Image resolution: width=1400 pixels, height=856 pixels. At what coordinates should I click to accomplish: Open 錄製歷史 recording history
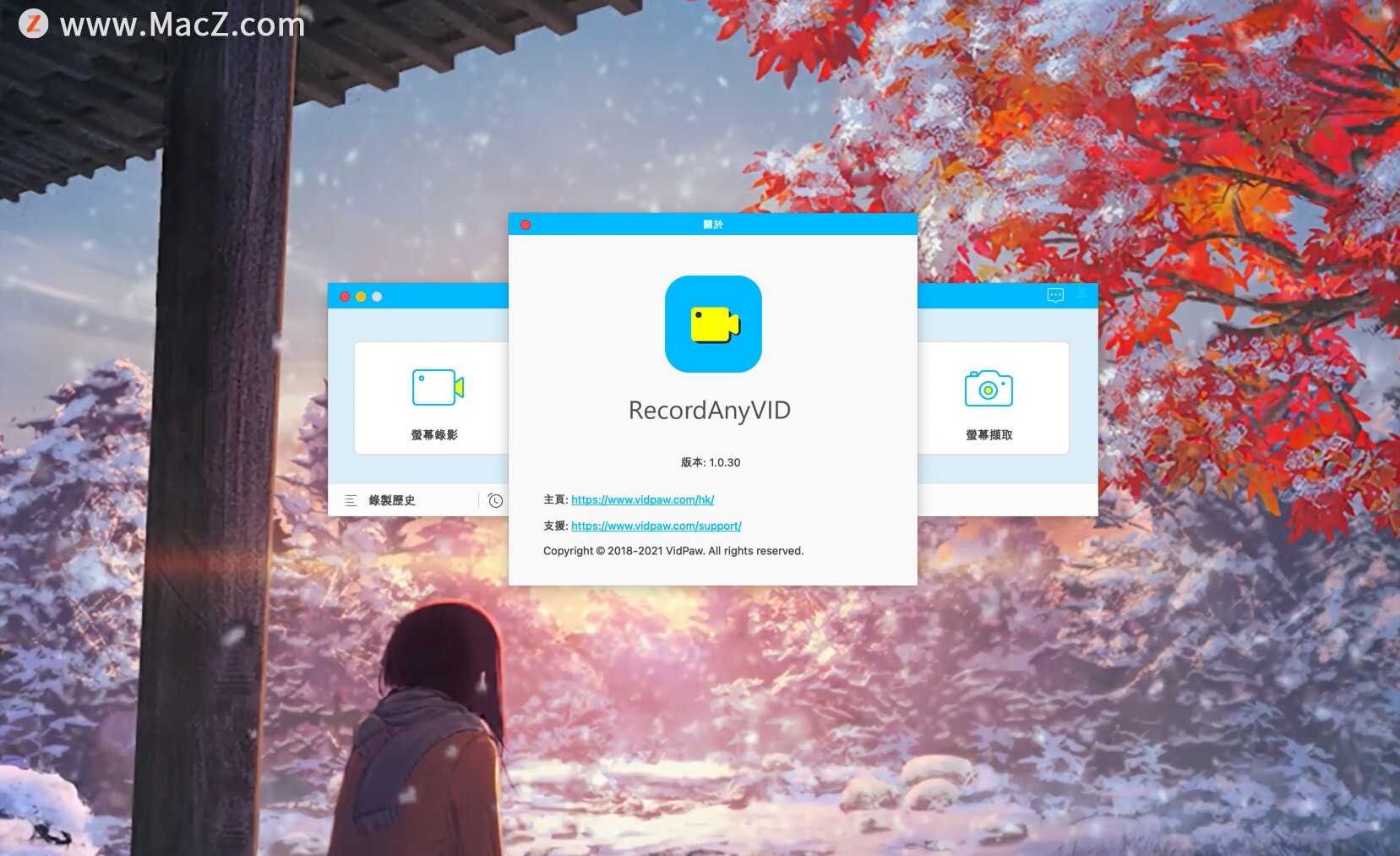(392, 500)
